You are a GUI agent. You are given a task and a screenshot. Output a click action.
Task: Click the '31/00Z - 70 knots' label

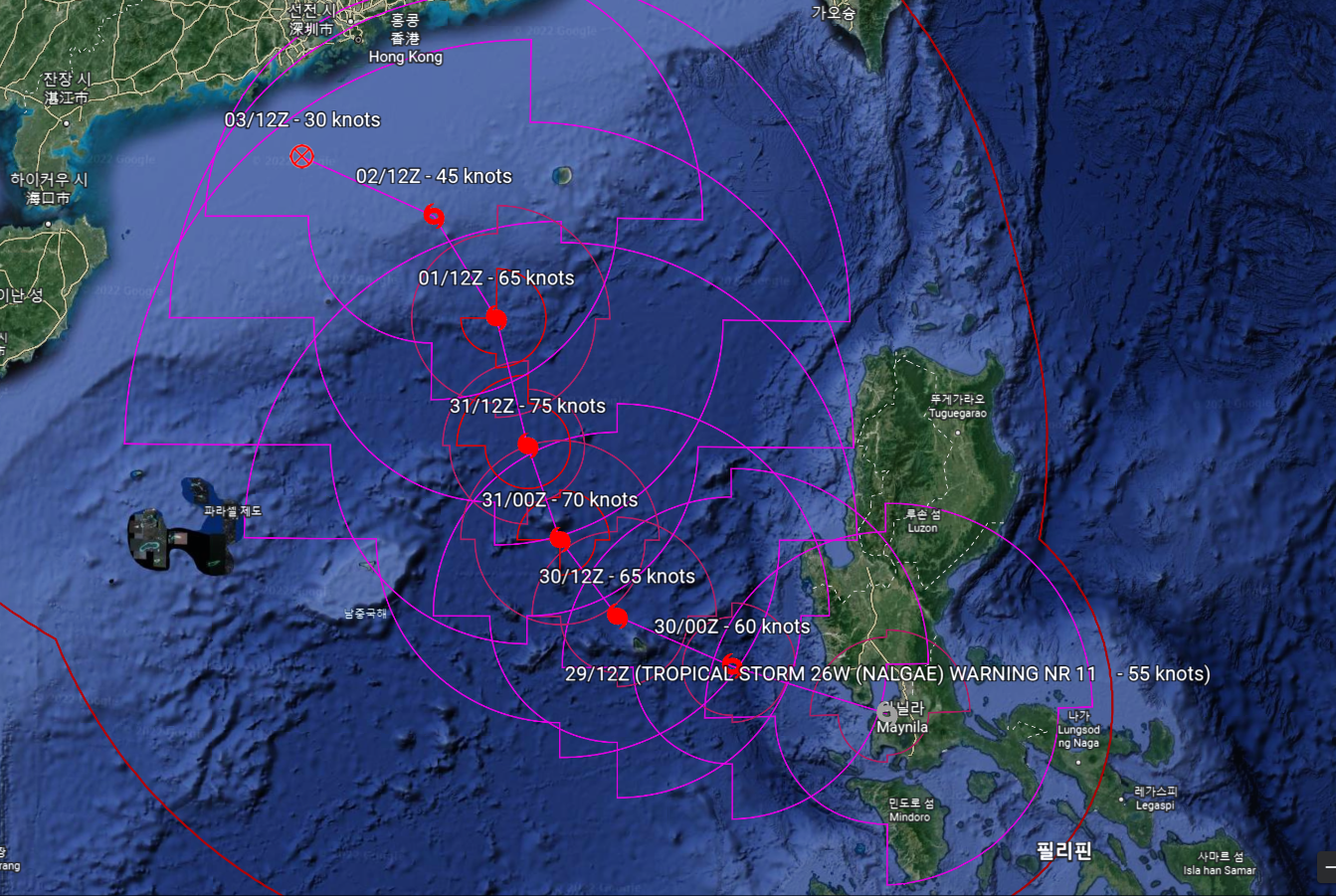point(560,499)
